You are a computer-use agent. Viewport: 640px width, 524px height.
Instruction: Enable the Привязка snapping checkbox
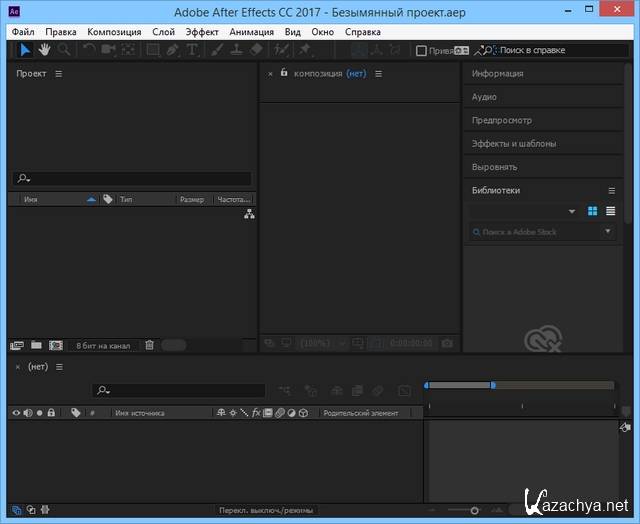point(421,50)
